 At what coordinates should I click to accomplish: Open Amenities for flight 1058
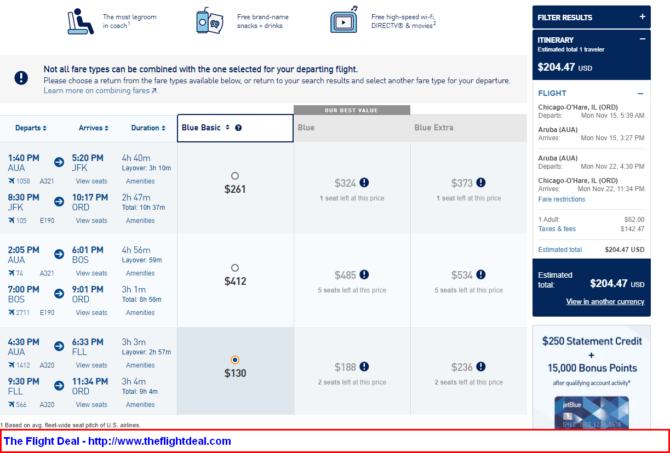pyautogui.click(x=140, y=181)
